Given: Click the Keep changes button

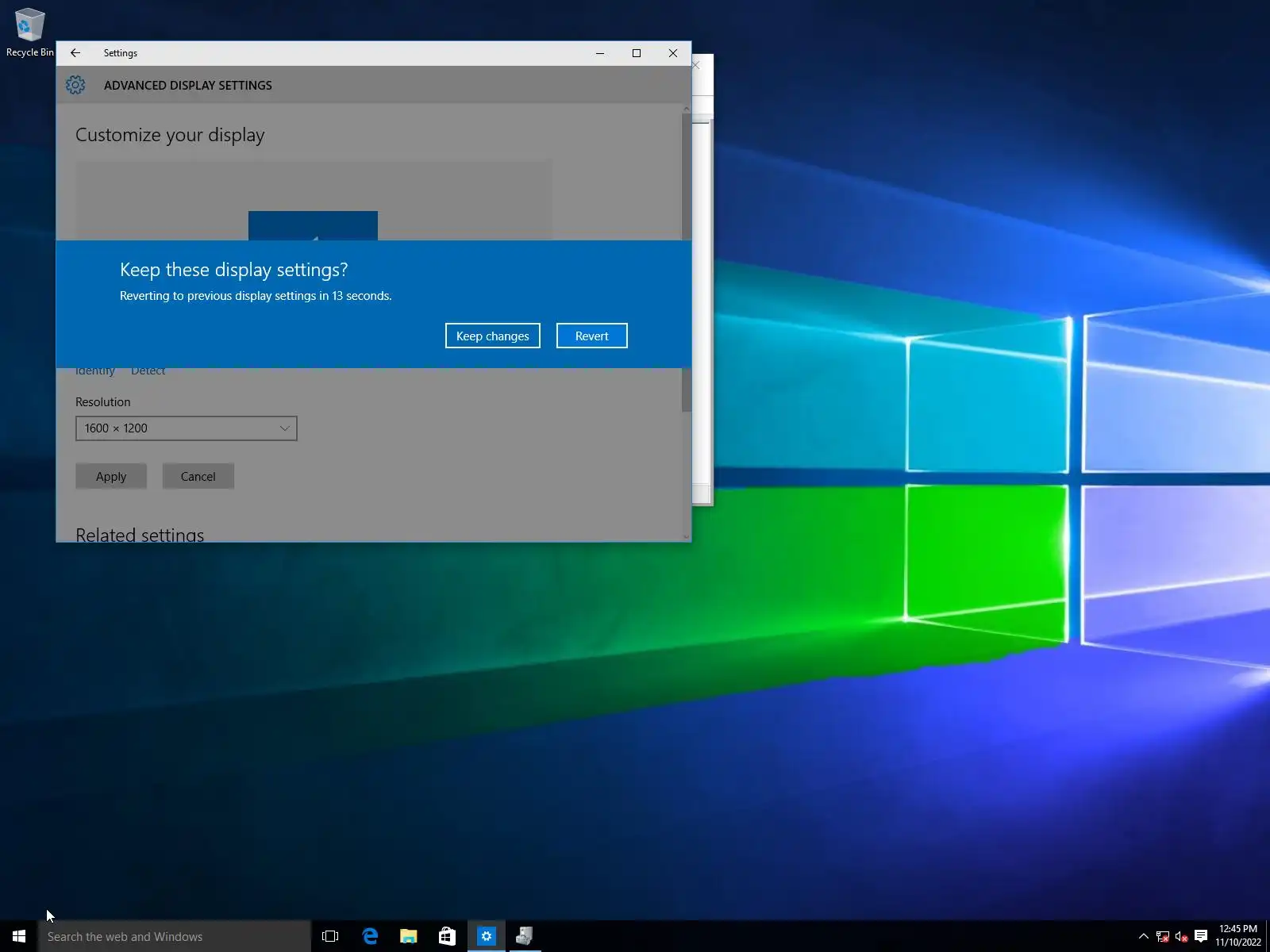Looking at the screenshot, I should click(x=492, y=336).
